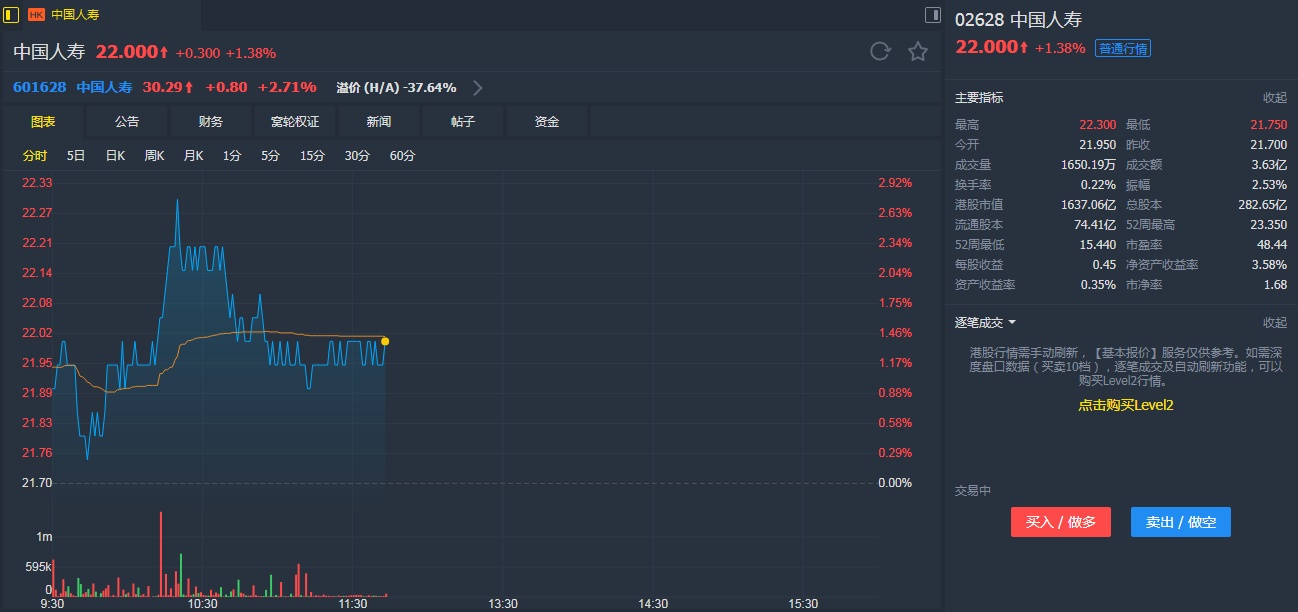Click the HK market badge on tab
Screen dimensions: 1298x612
pos(36,15)
